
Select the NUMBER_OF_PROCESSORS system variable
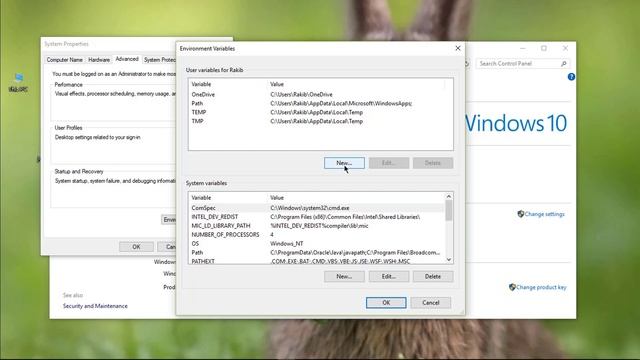click(317, 235)
